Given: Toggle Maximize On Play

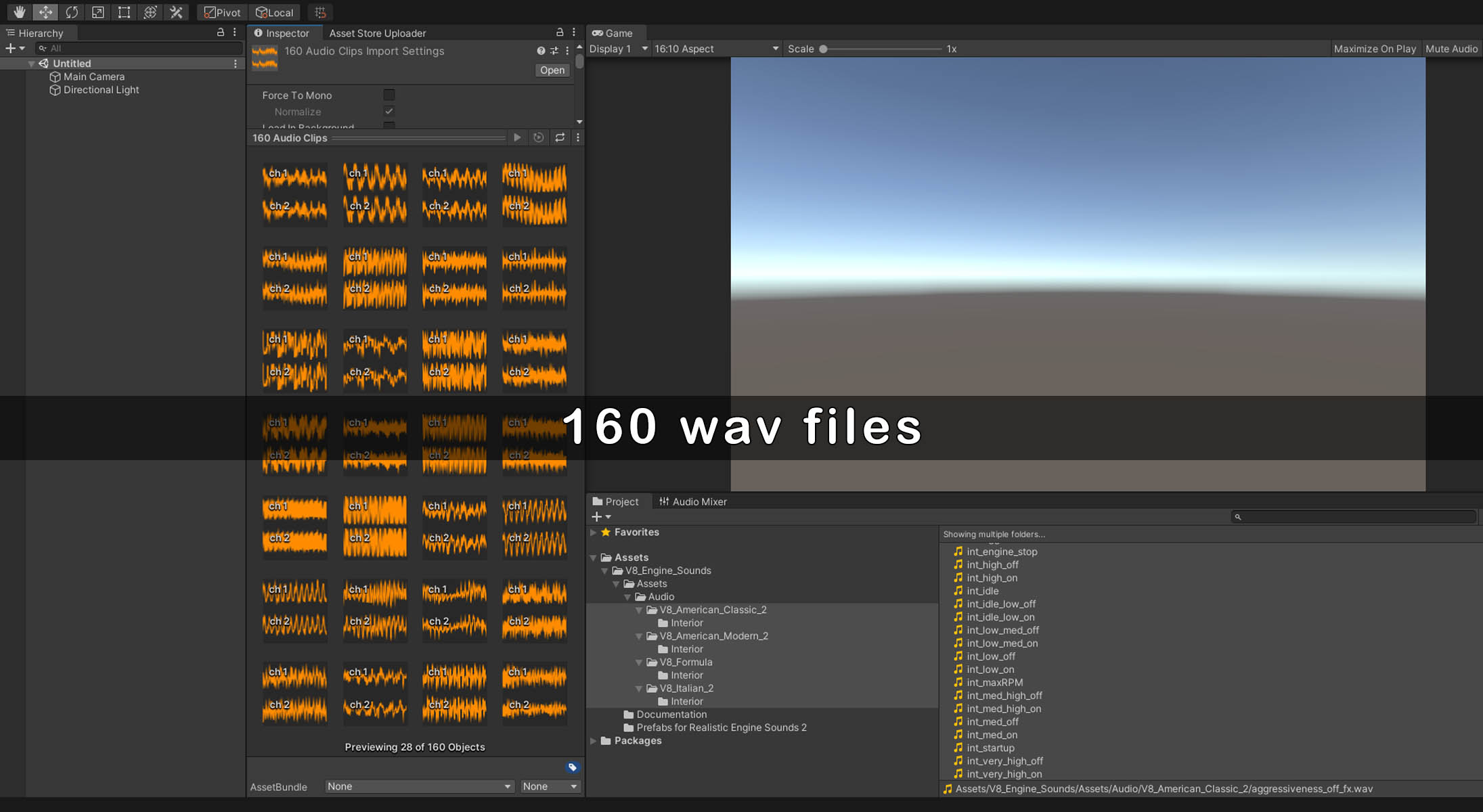Looking at the screenshot, I should (1374, 49).
